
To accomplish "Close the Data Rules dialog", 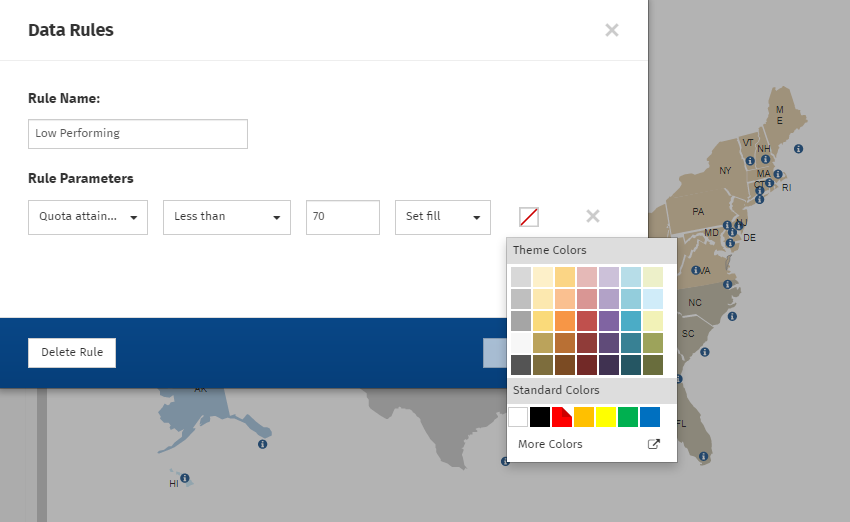I will [x=612, y=30].
